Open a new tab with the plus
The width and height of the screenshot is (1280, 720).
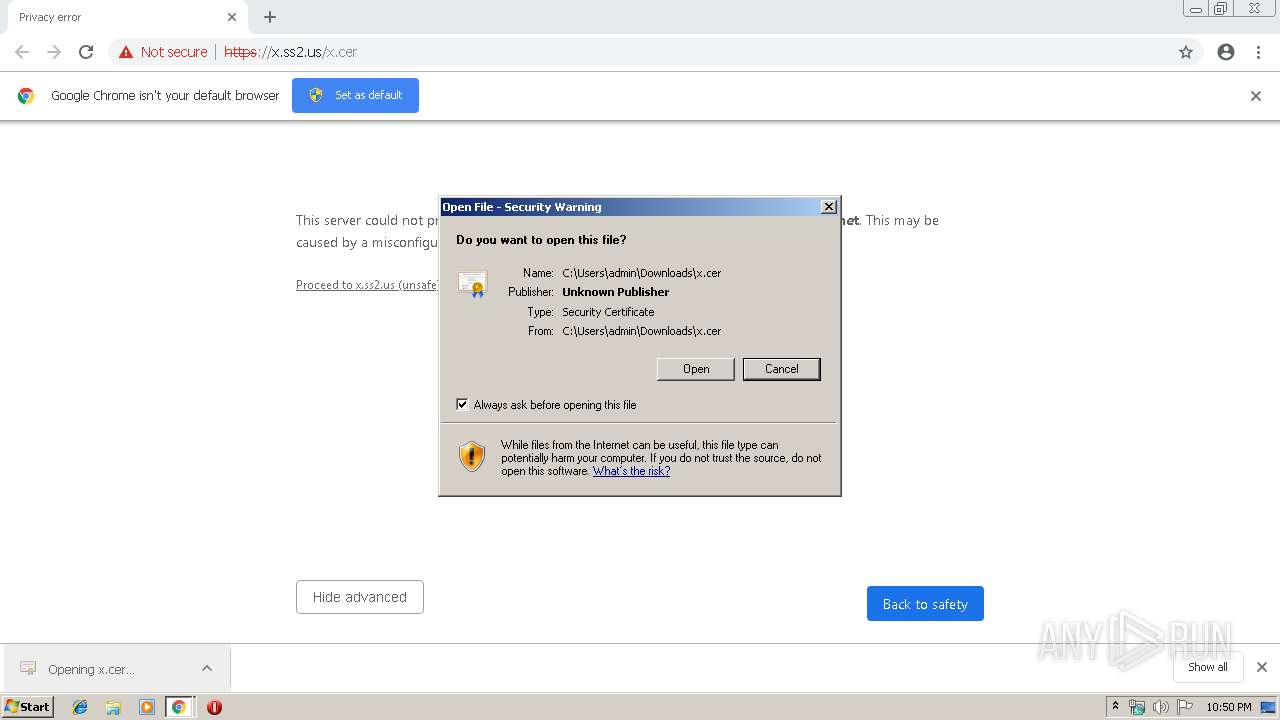pos(270,17)
